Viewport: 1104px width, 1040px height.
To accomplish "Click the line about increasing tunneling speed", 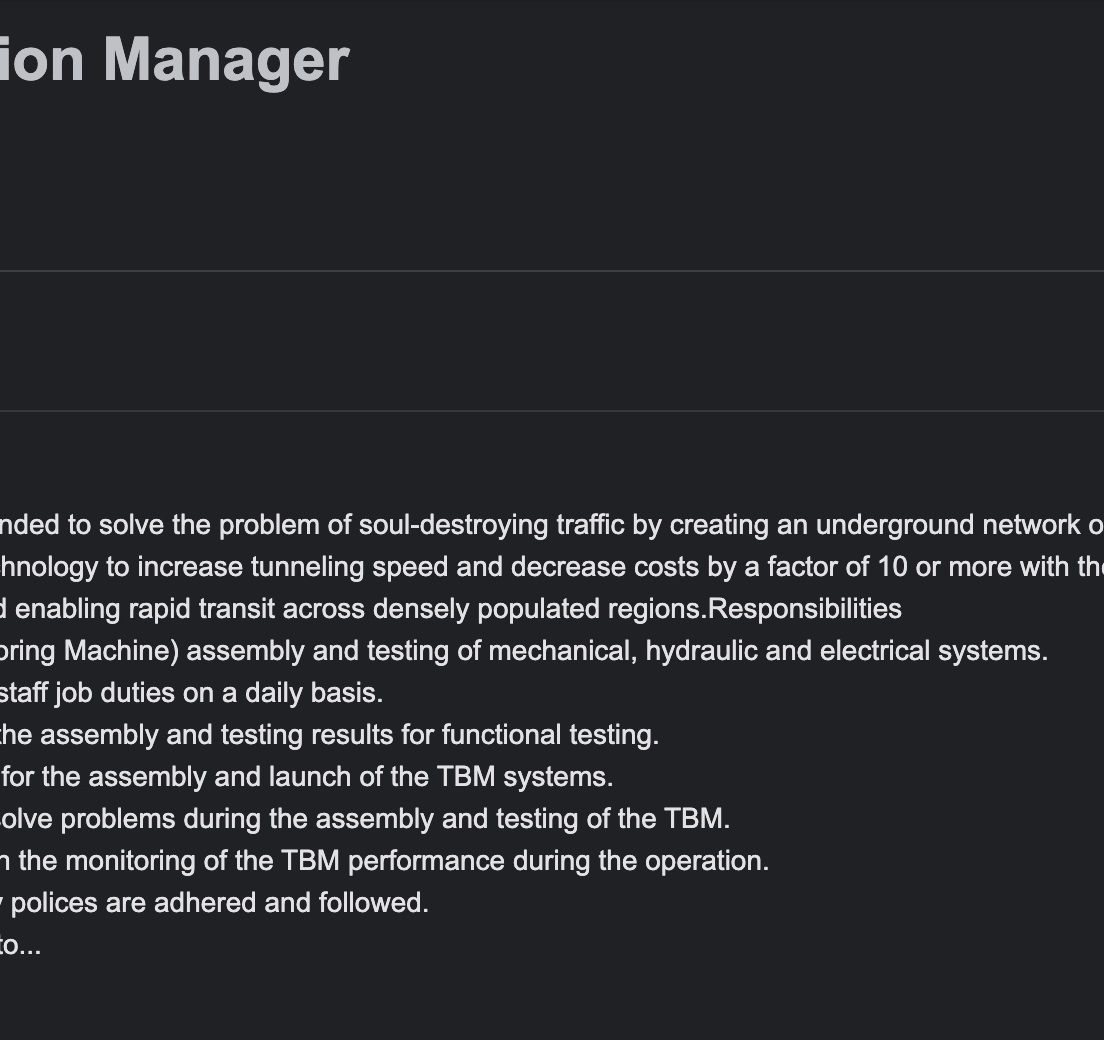I will 552,567.
